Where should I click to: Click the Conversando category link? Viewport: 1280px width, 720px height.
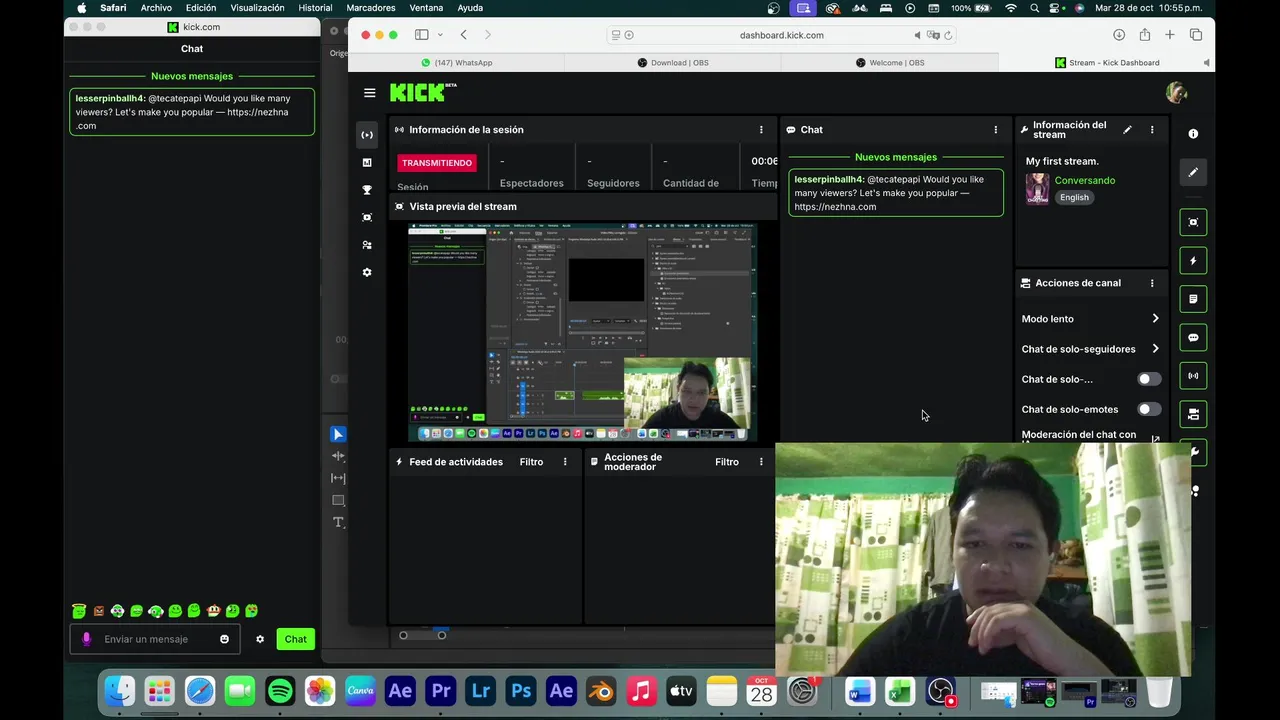tap(1085, 180)
